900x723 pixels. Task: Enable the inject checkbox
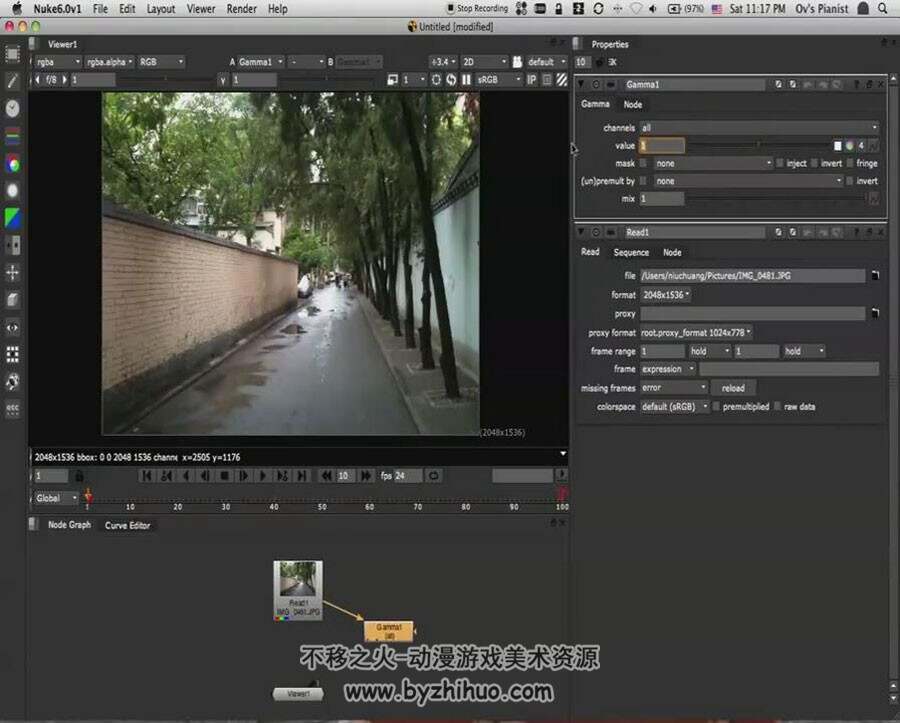[x=779, y=164]
